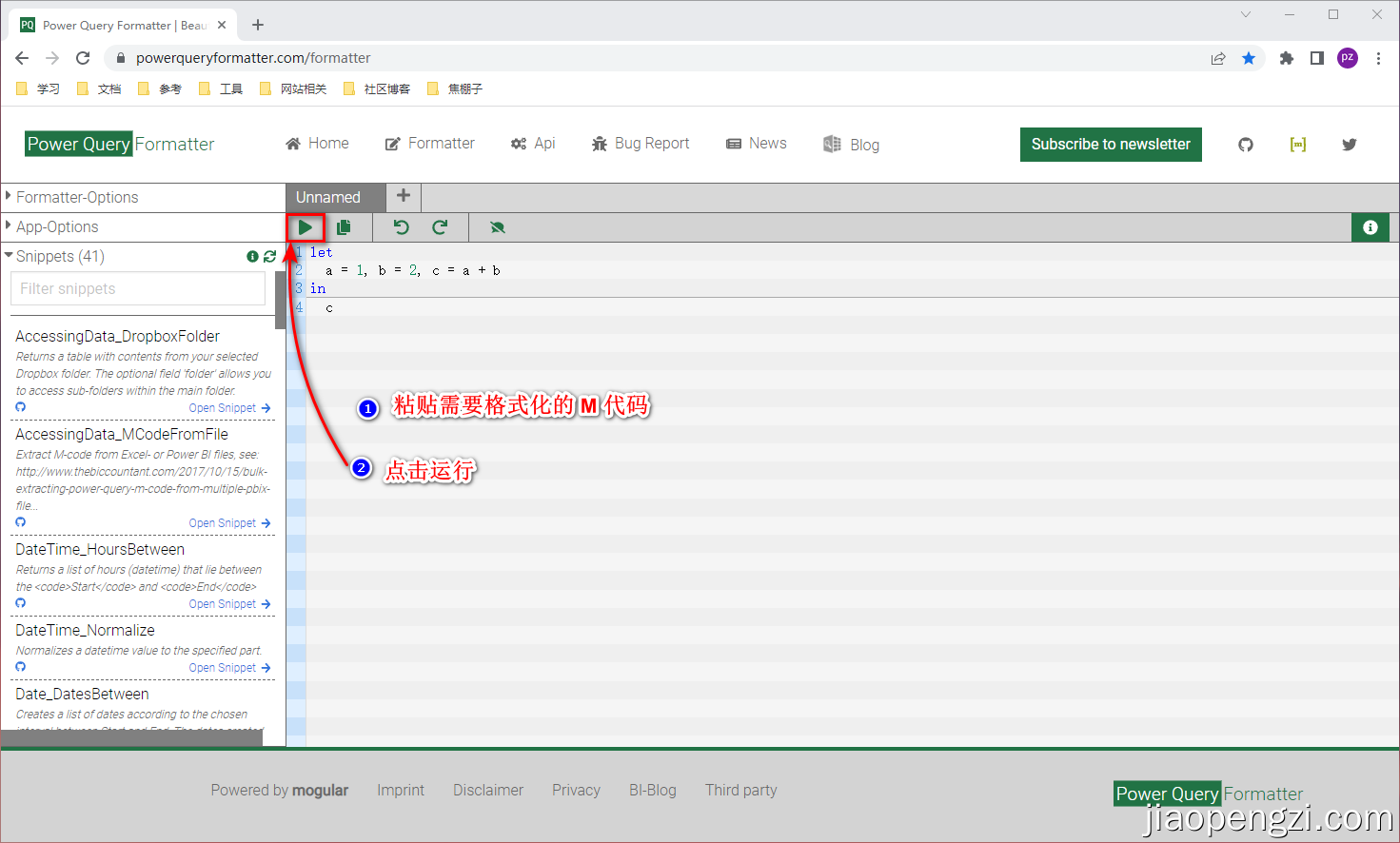Open Snippet for AccessingData_DropboxFolder
Viewport: 1400px width, 843px height.
[x=229, y=408]
